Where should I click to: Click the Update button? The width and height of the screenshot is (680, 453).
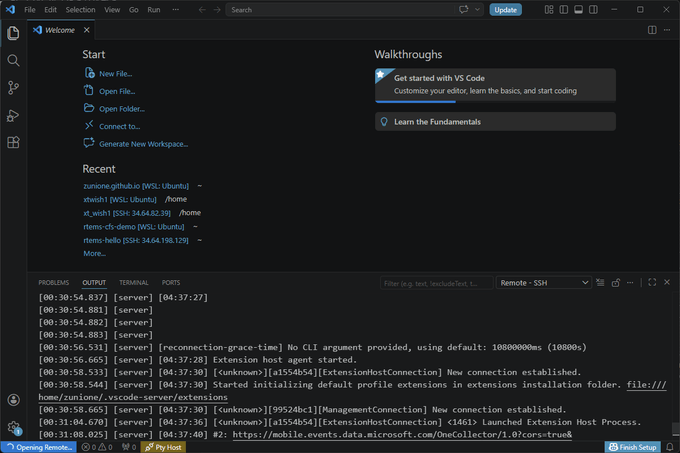click(x=506, y=10)
